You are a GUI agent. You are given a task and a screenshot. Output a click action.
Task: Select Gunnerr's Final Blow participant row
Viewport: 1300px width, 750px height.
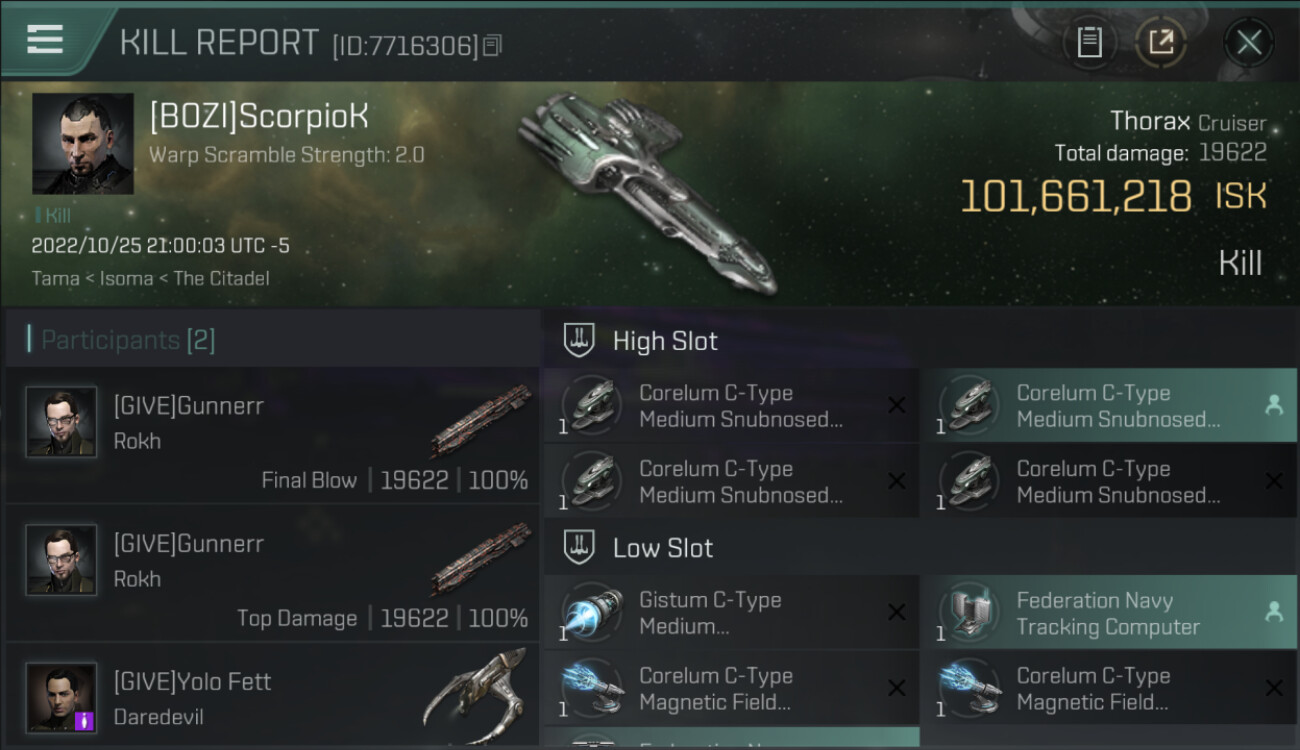272,435
